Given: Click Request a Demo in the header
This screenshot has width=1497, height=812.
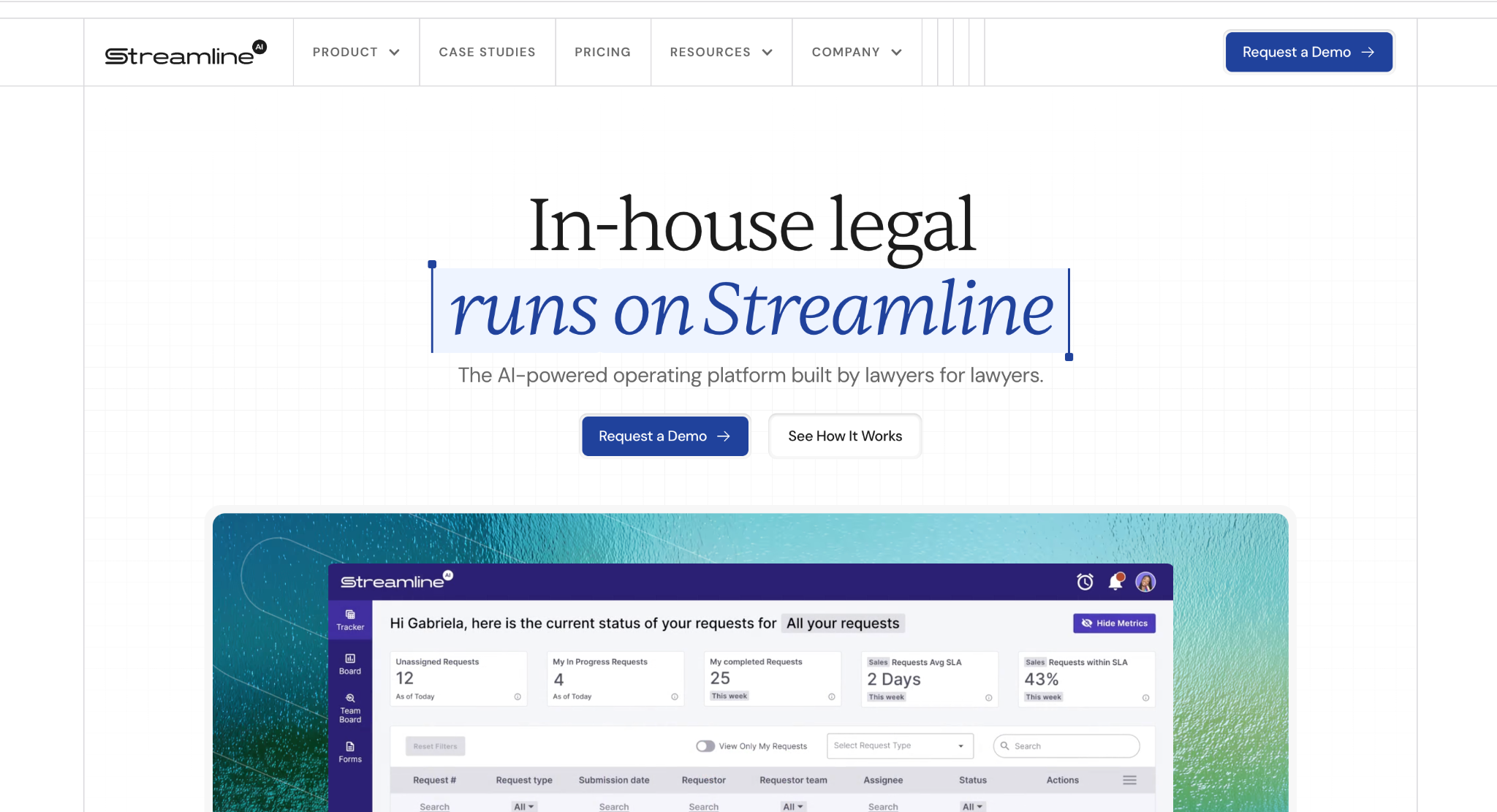Looking at the screenshot, I should (1308, 52).
